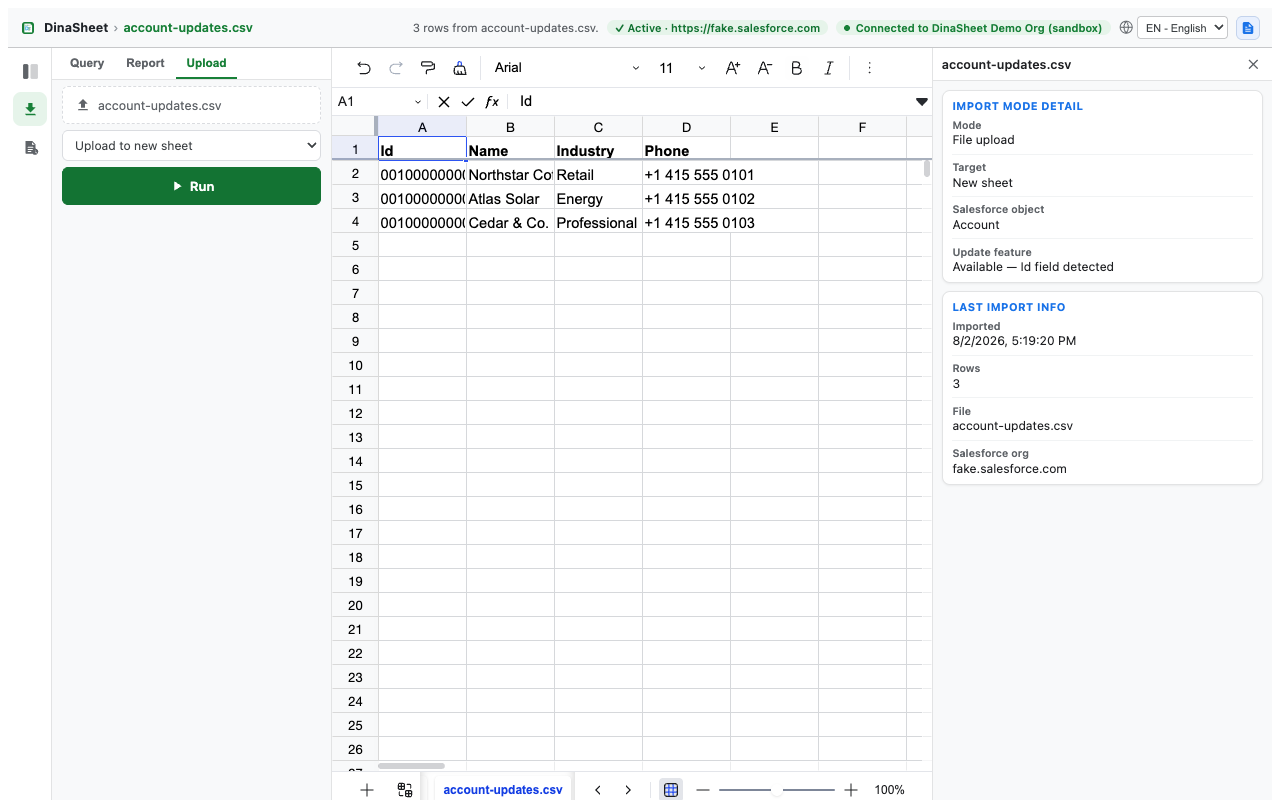Click the account-updates.csv breadcrumb title
The image size is (1280, 800).
(x=188, y=28)
